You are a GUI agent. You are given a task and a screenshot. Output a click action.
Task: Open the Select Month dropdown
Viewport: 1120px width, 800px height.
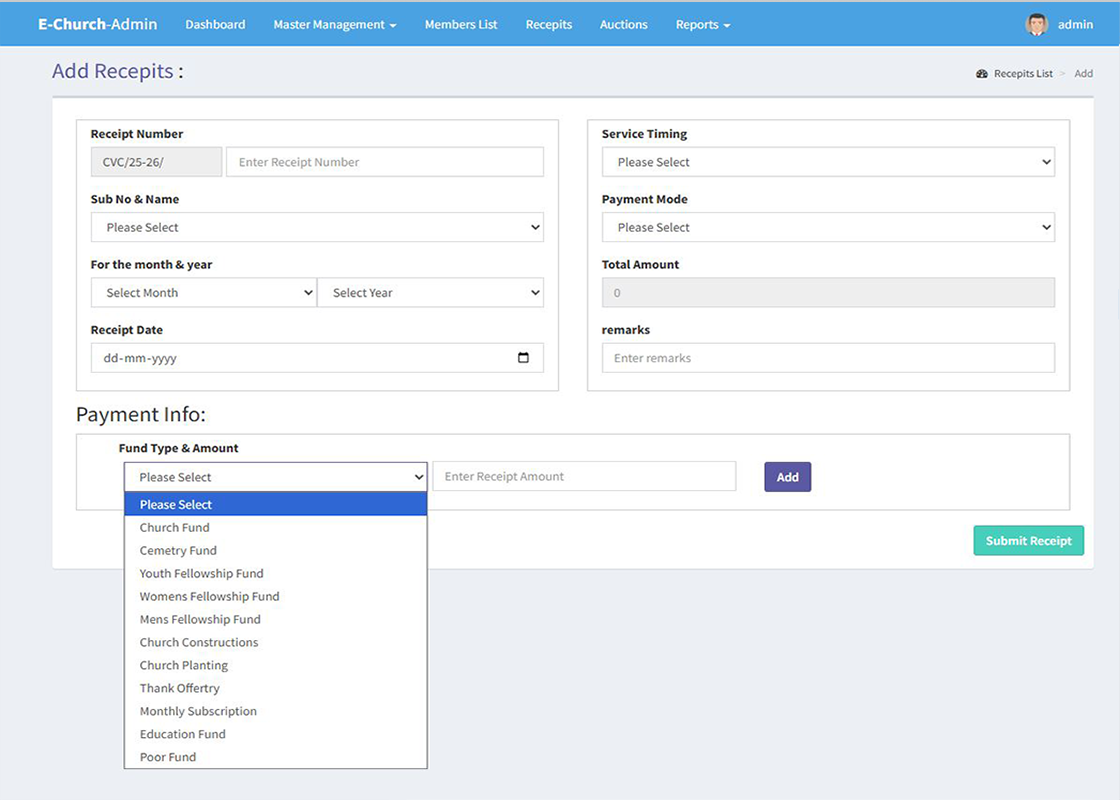[203, 293]
